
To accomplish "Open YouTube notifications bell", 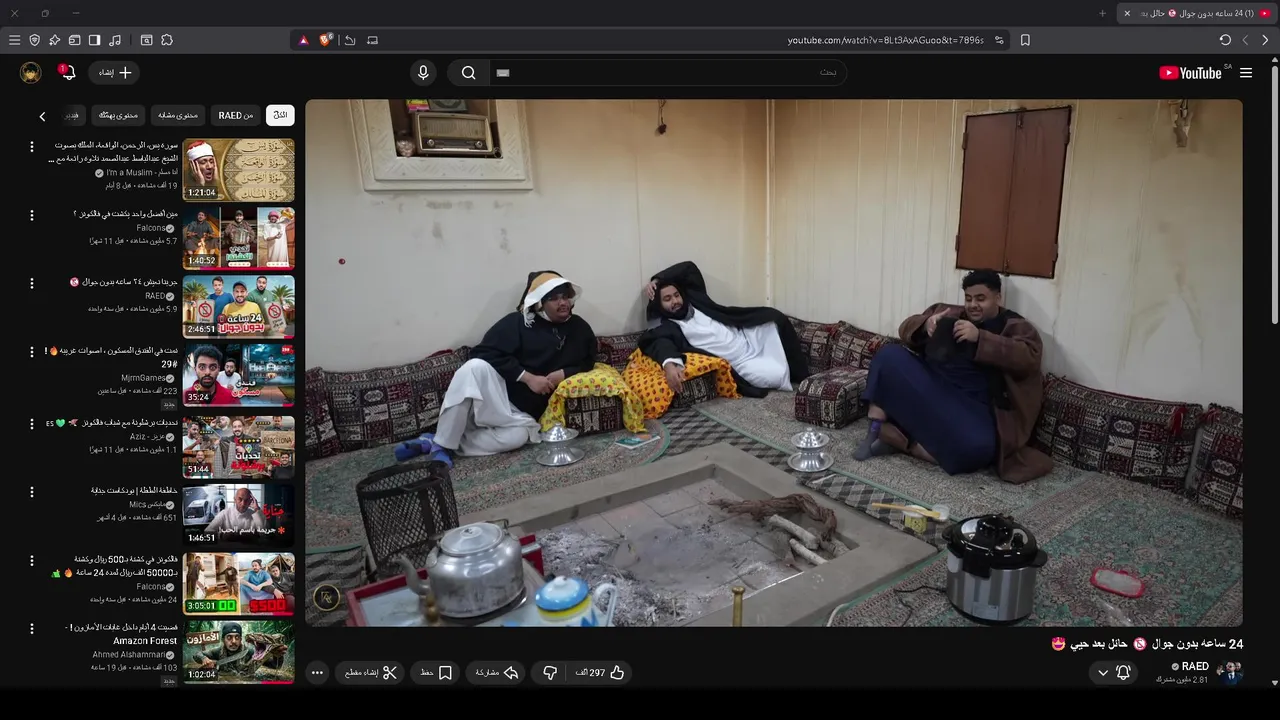I will (x=67, y=73).
